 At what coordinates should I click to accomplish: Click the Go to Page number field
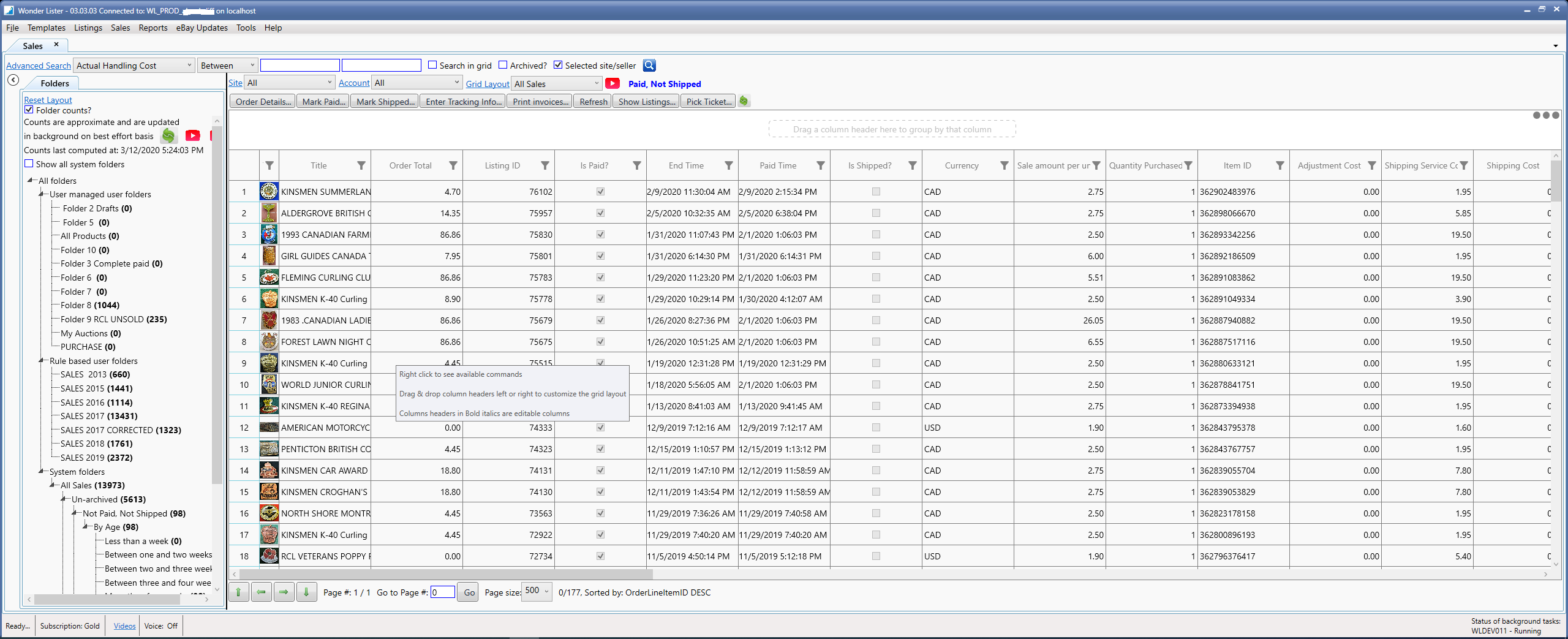click(x=442, y=592)
